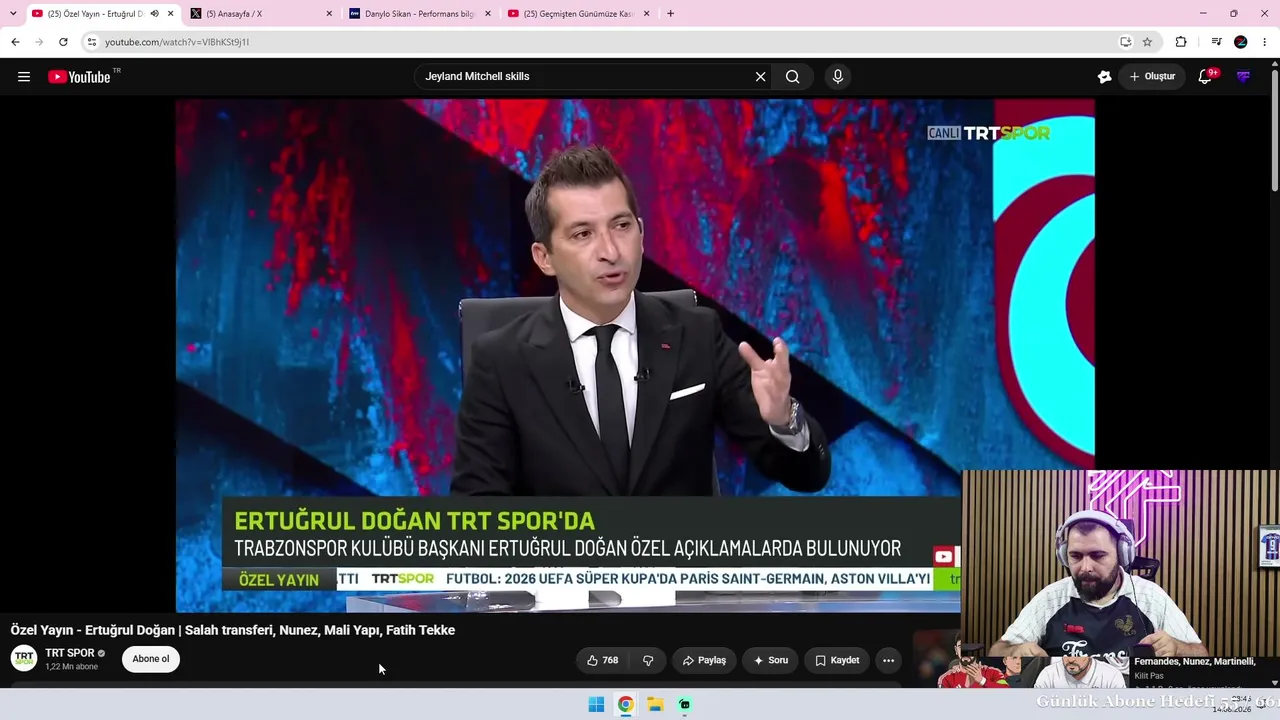Click the browser forward arrow

(x=39, y=42)
